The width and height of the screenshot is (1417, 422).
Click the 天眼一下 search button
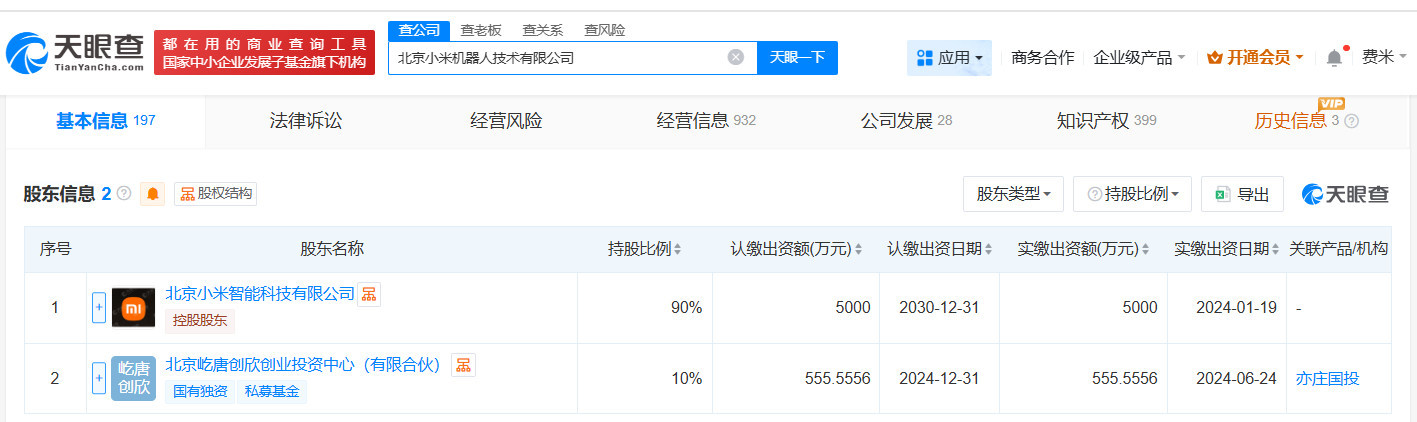(x=797, y=57)
